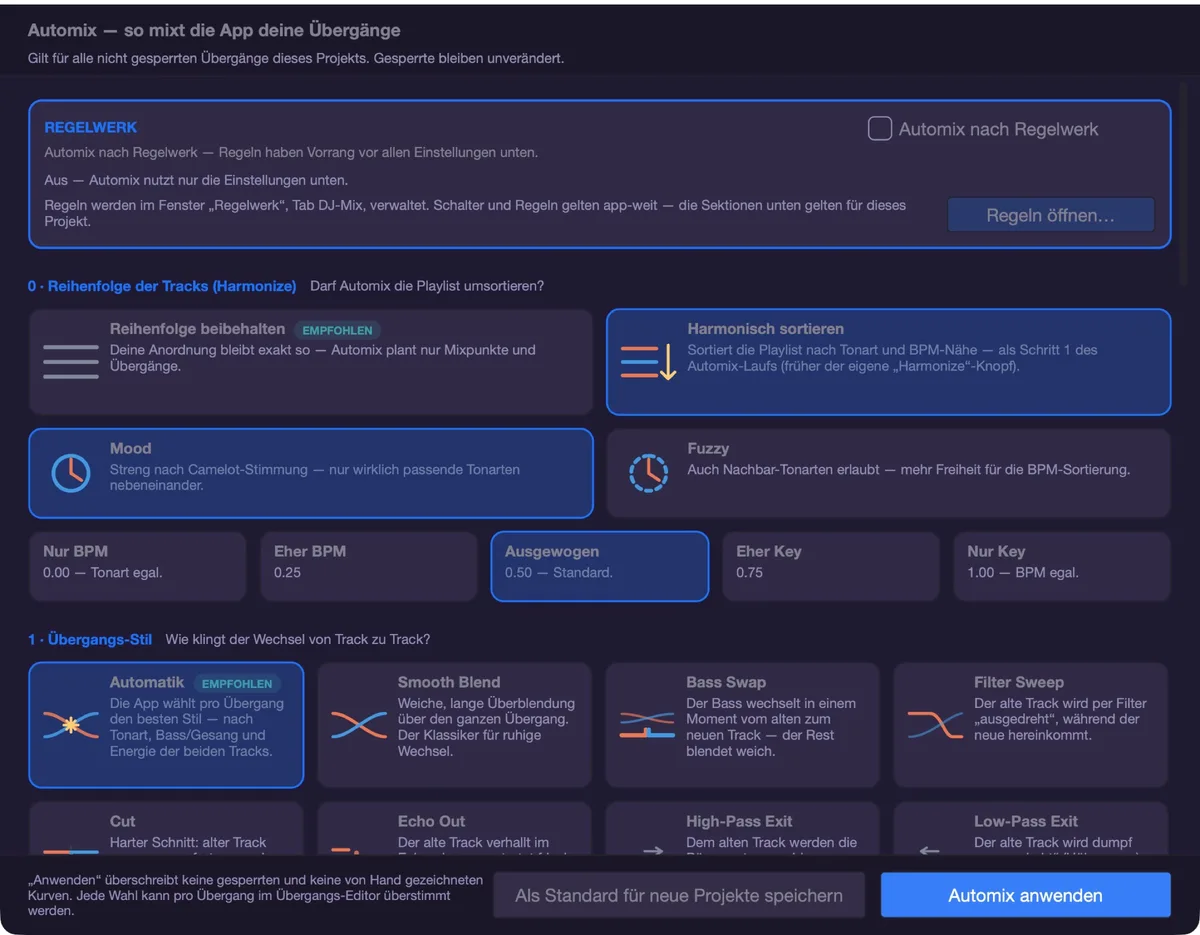Click the Smooth Blend crossfade icon

point(359,725)
